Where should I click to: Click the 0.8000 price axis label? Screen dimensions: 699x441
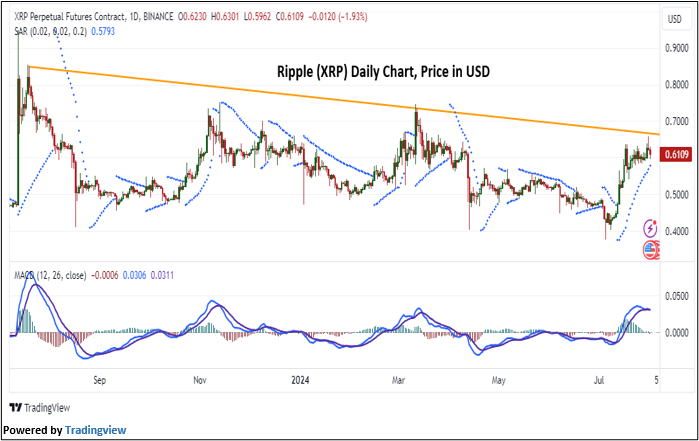pyautogui.click(x=677, y=85)
